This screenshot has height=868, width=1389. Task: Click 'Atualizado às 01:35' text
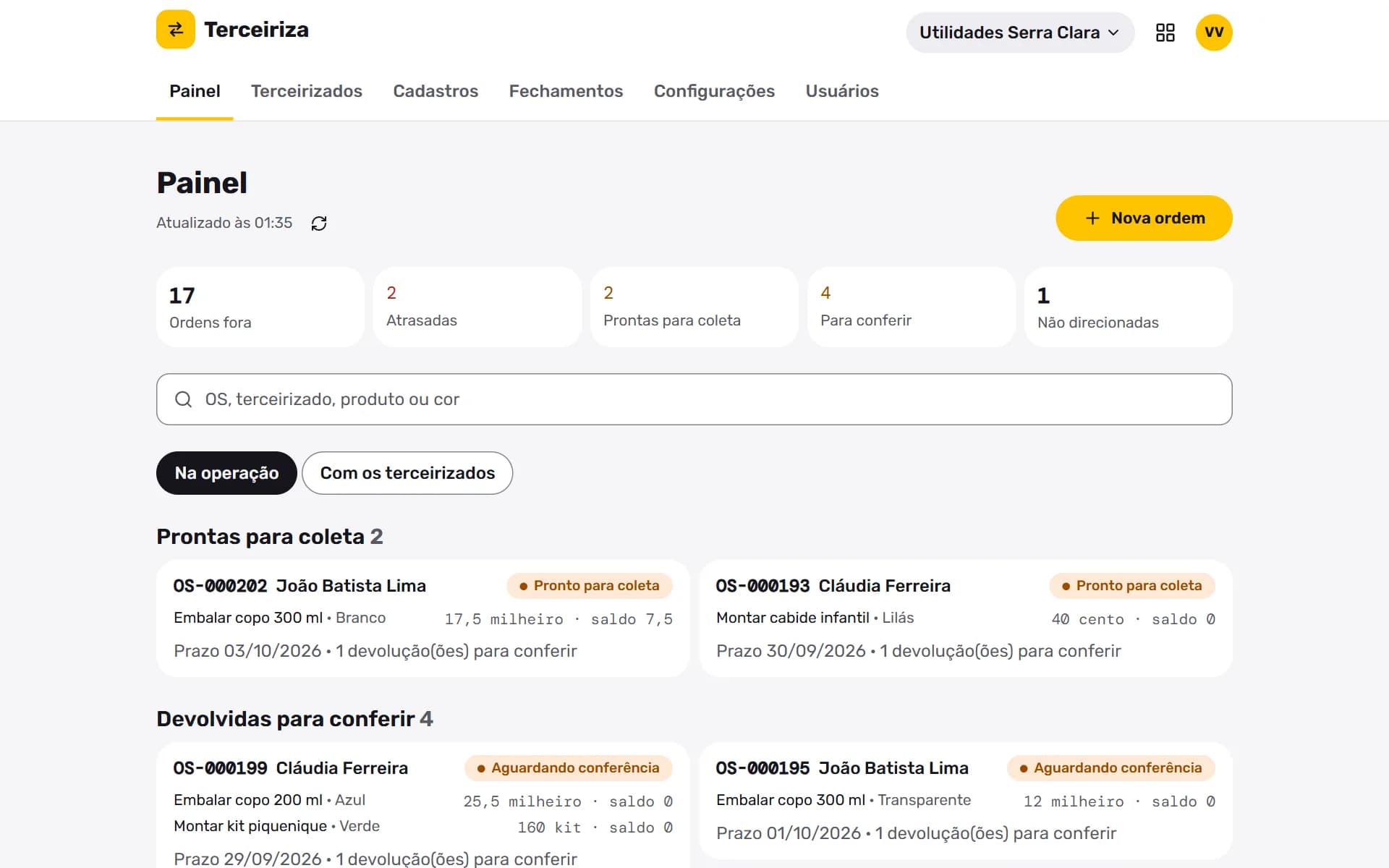[224, 223]
